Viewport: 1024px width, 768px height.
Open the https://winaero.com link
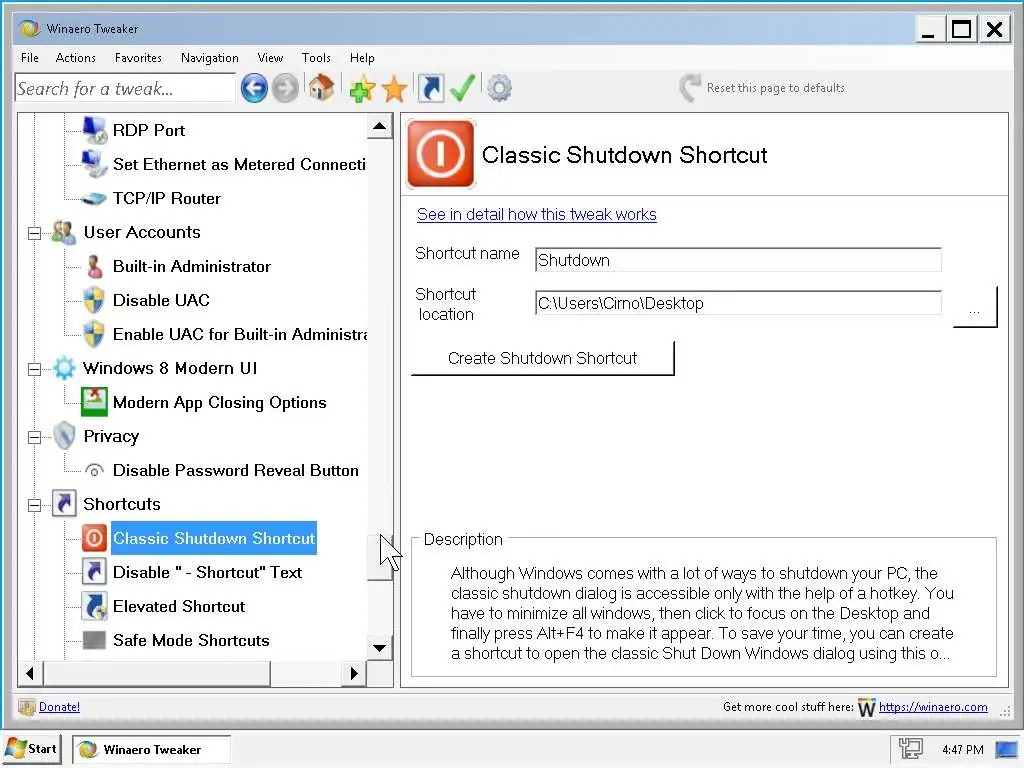pos(933,707)
